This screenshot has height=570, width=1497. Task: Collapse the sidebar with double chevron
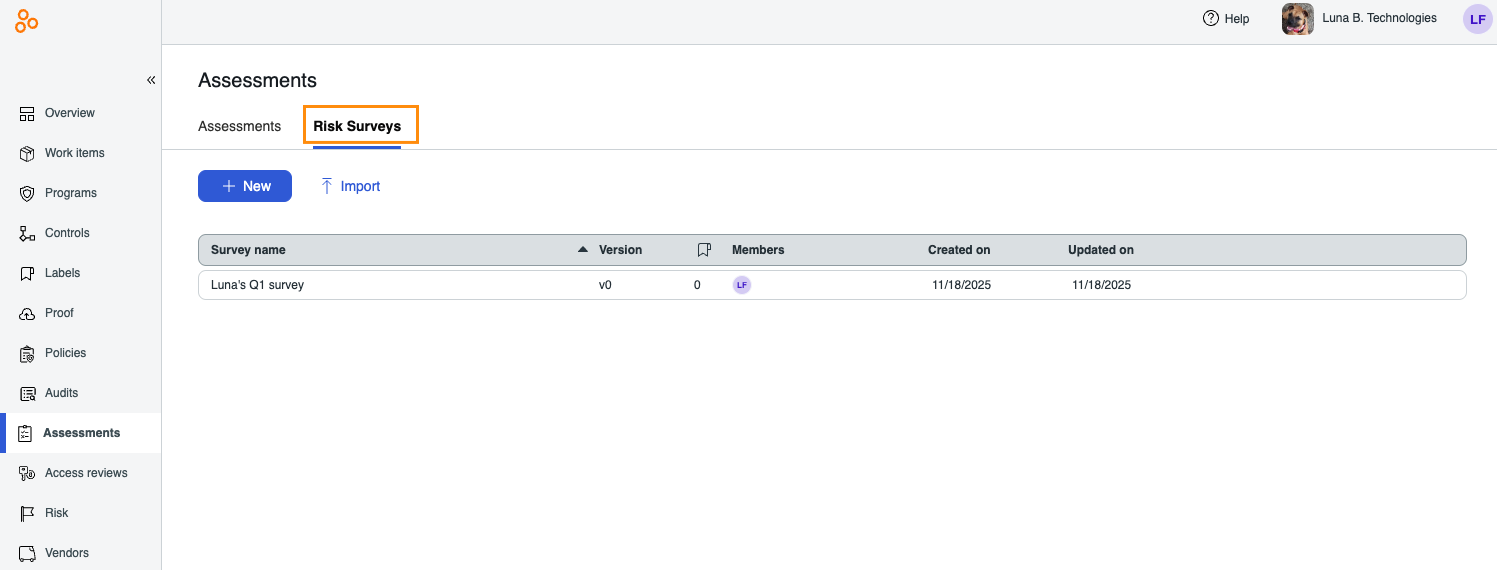[151, 80]
